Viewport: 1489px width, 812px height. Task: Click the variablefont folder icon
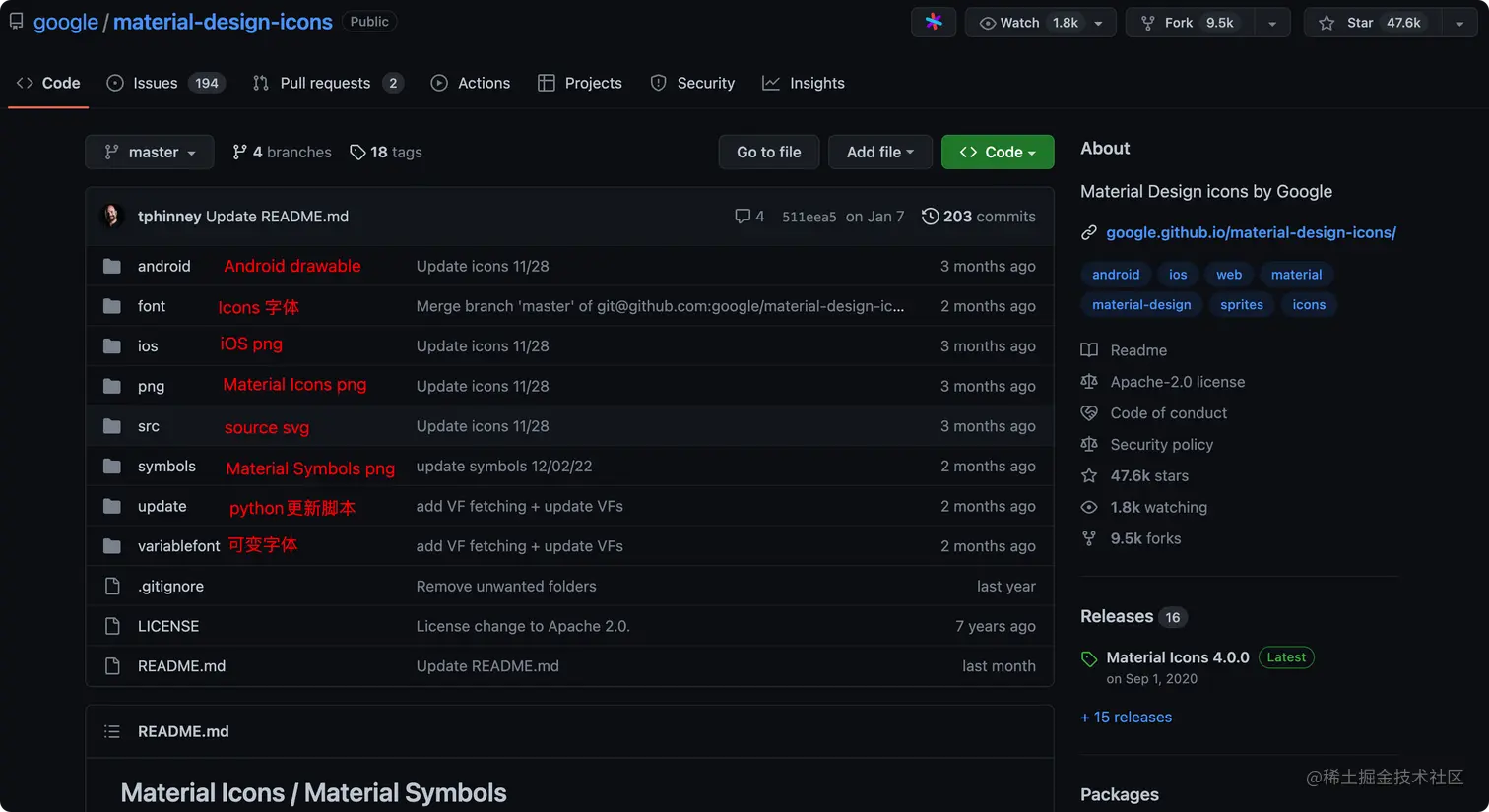112,546
